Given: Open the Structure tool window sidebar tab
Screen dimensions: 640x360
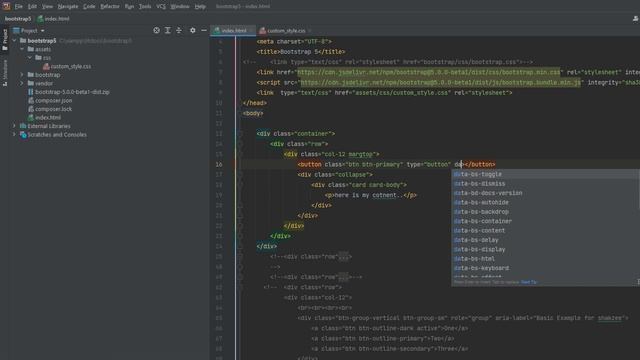Looking at the screenshot, I should tap(5, 73).
